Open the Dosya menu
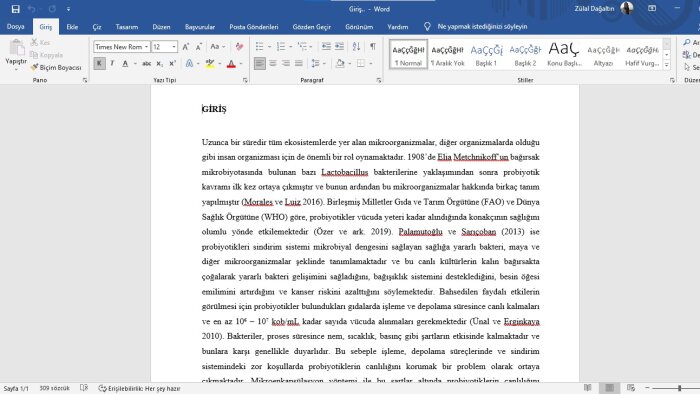Image resolution: width=700 pixels, height=394 pixels. (16, 27)
